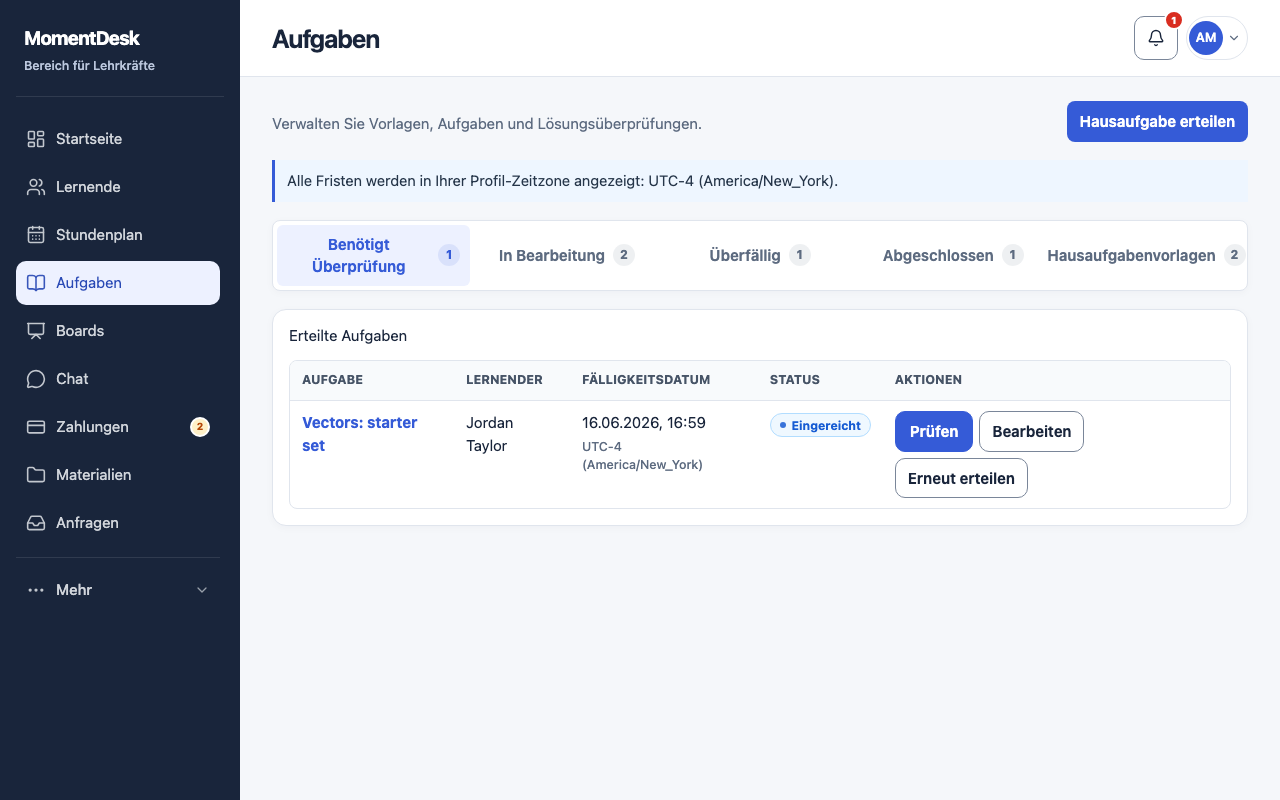Click the Fälligkeitsdatum column header
This screenshot has width=1280, height=800.
click(646, 380)
